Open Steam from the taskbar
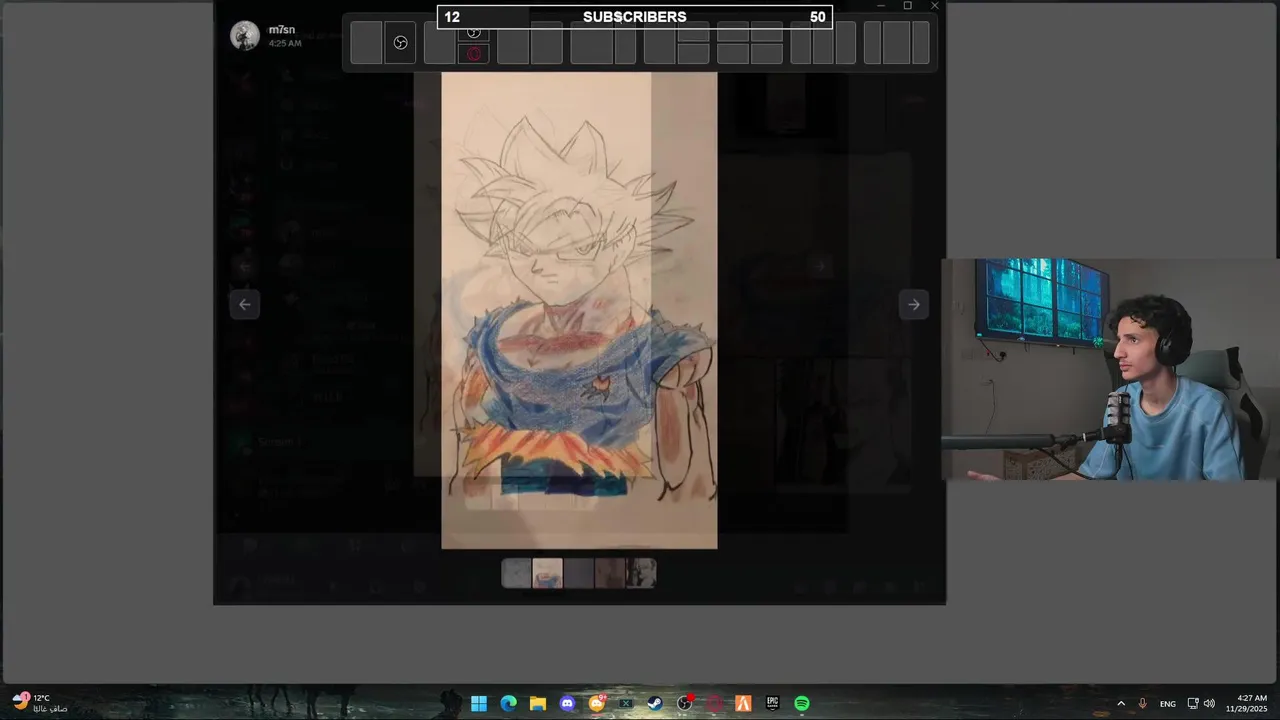 point(655,703)
